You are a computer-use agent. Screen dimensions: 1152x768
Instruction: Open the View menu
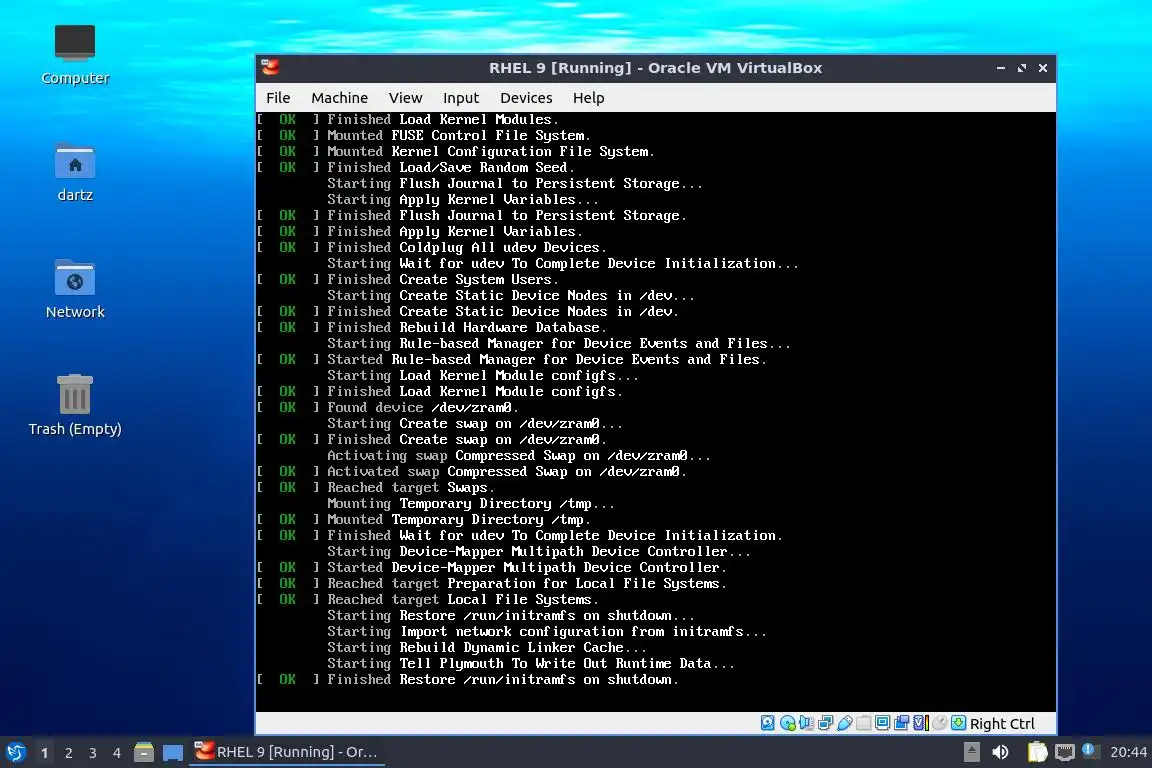click(406, 98)
